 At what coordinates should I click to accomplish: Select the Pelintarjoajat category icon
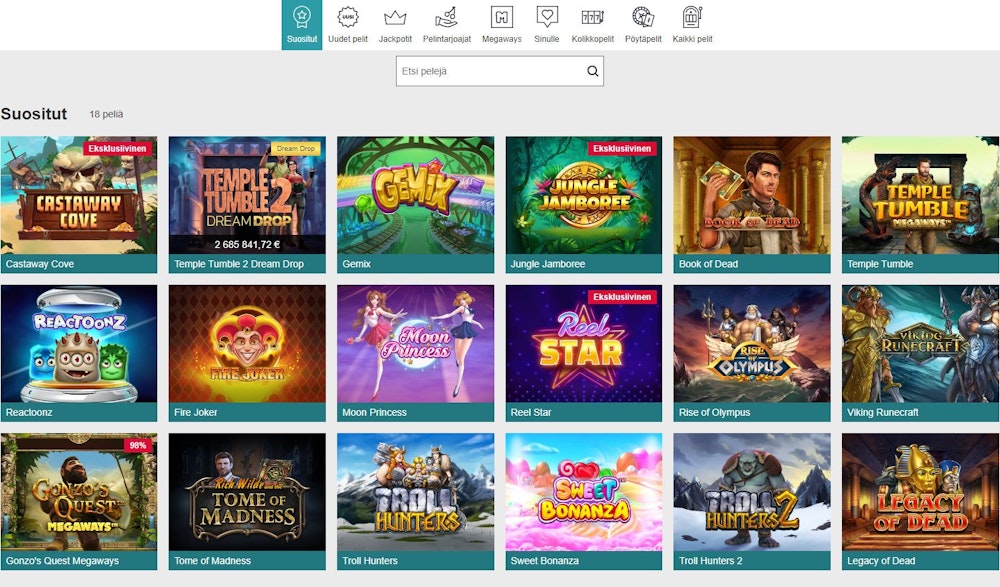point(446,17)
